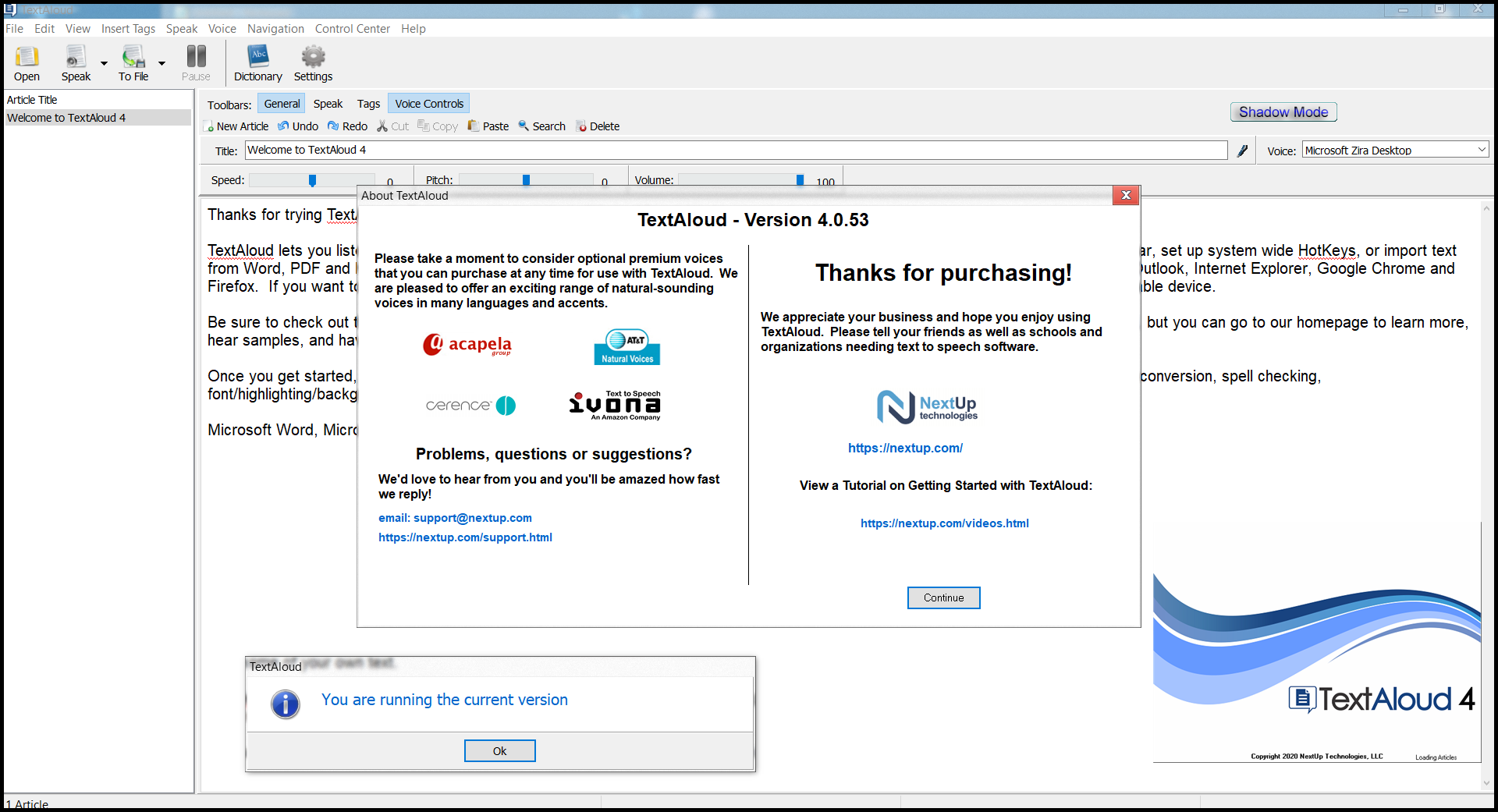Image resolution: width=1498 pixels, height=812 pixels.
Task: Click the pen icon beside Title field
Action: coord(1242,151)
